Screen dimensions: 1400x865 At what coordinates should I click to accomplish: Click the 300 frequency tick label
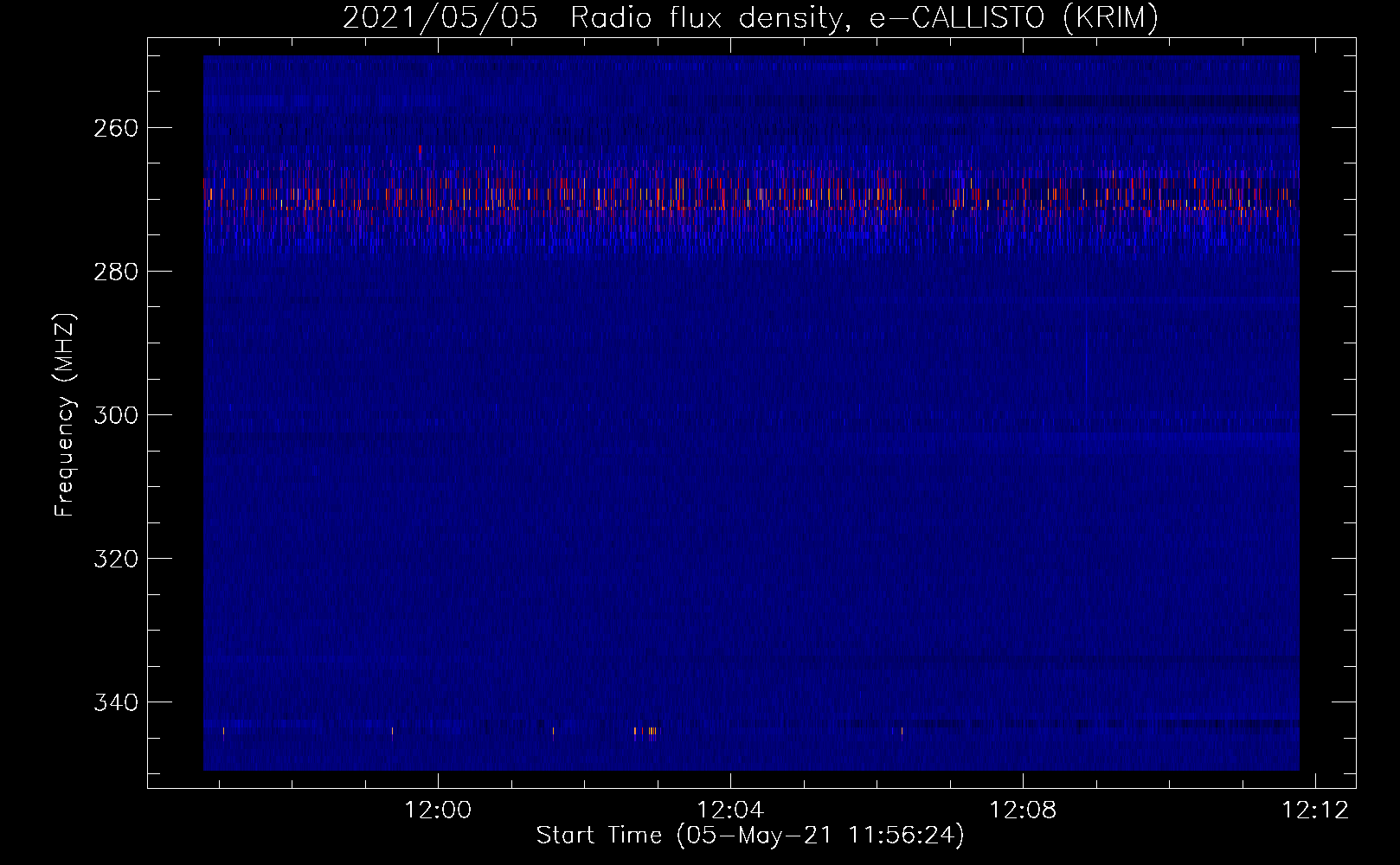point(116,415)
